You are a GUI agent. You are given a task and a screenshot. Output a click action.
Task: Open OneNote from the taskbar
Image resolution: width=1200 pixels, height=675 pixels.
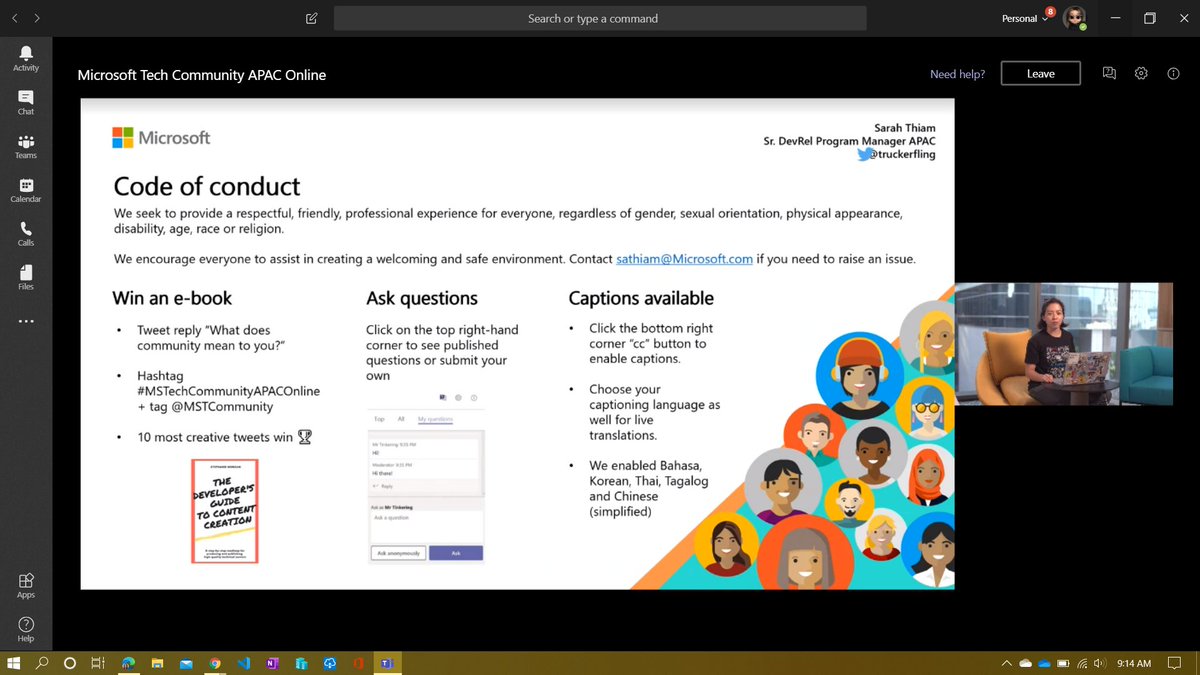point(272,663)
